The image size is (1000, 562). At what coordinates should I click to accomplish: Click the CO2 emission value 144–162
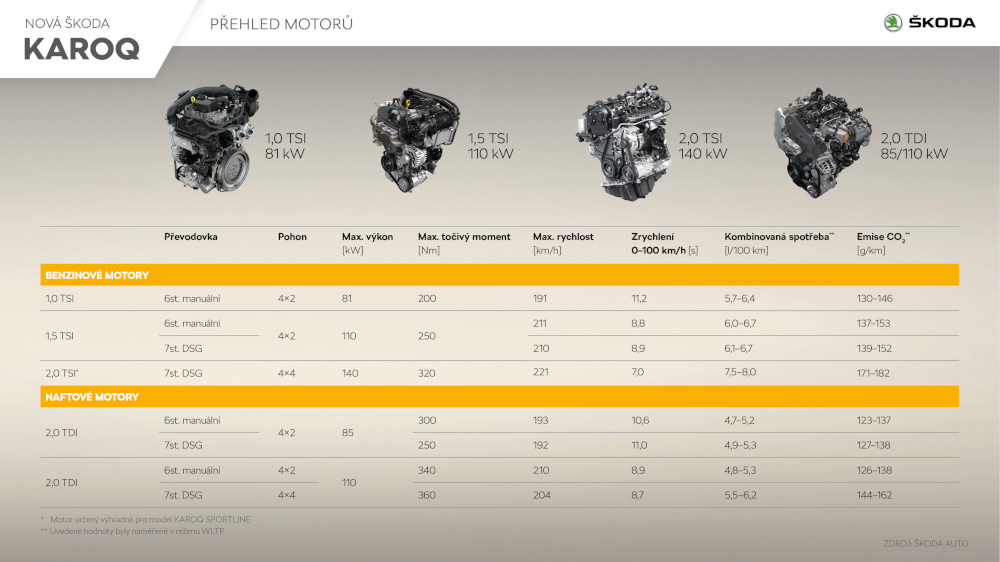(874, 495)
